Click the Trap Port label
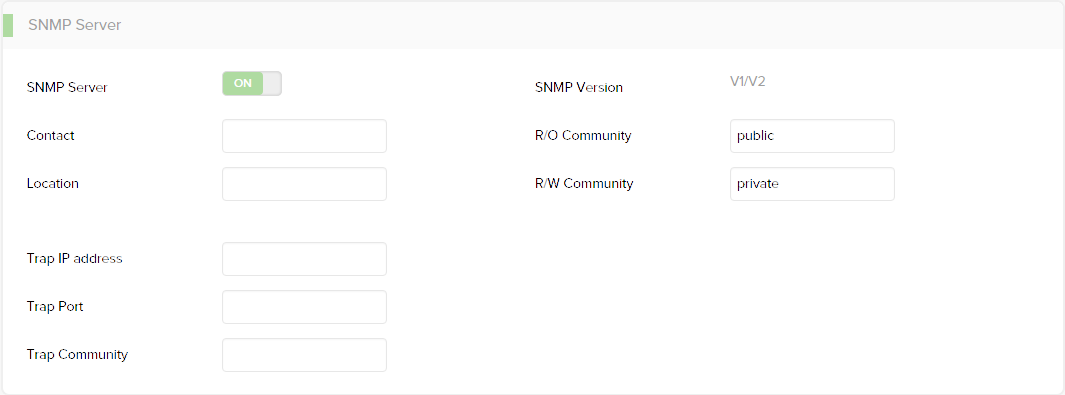 [55, 307]
